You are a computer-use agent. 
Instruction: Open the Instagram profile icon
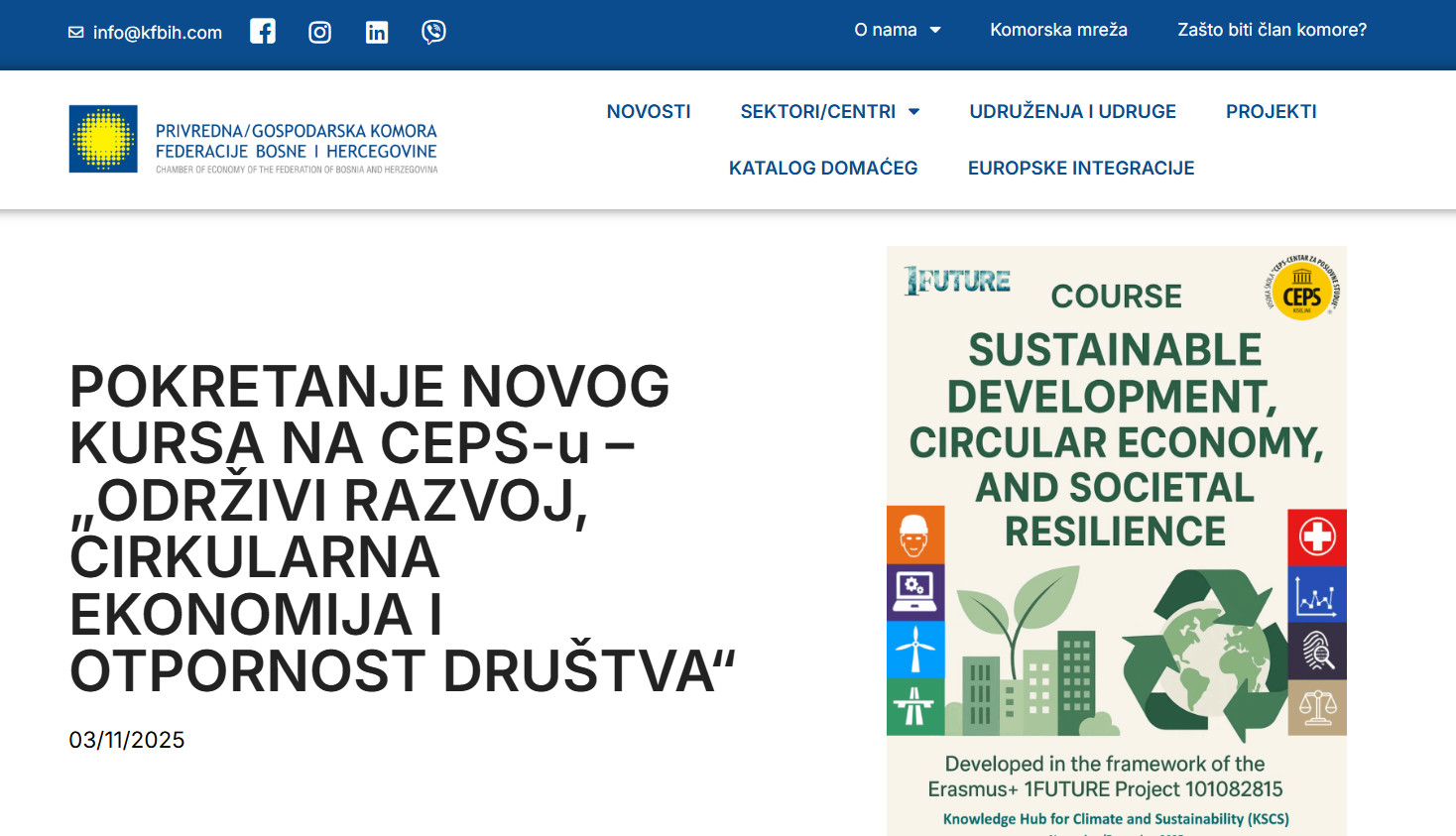[319, 33]
